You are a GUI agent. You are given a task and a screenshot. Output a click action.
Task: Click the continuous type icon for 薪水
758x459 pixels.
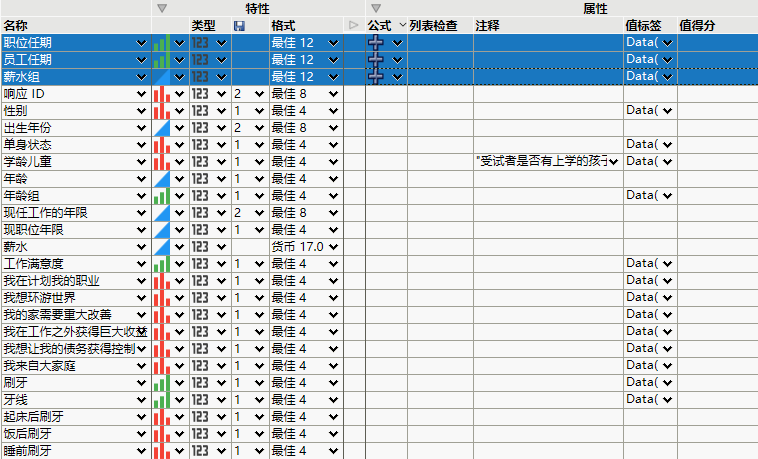pos(162,247)
